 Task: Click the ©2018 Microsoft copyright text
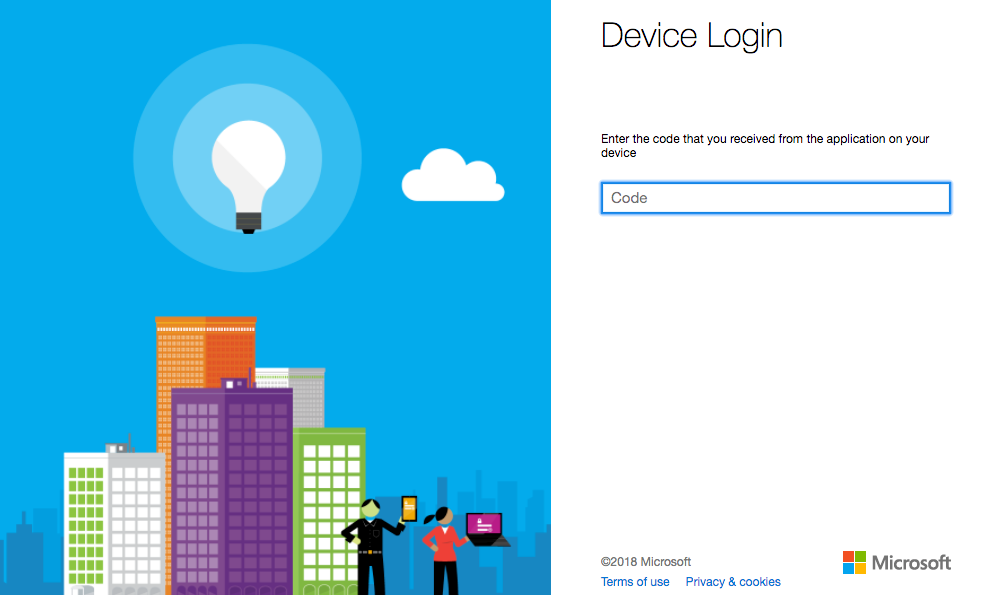pos(645,562)
